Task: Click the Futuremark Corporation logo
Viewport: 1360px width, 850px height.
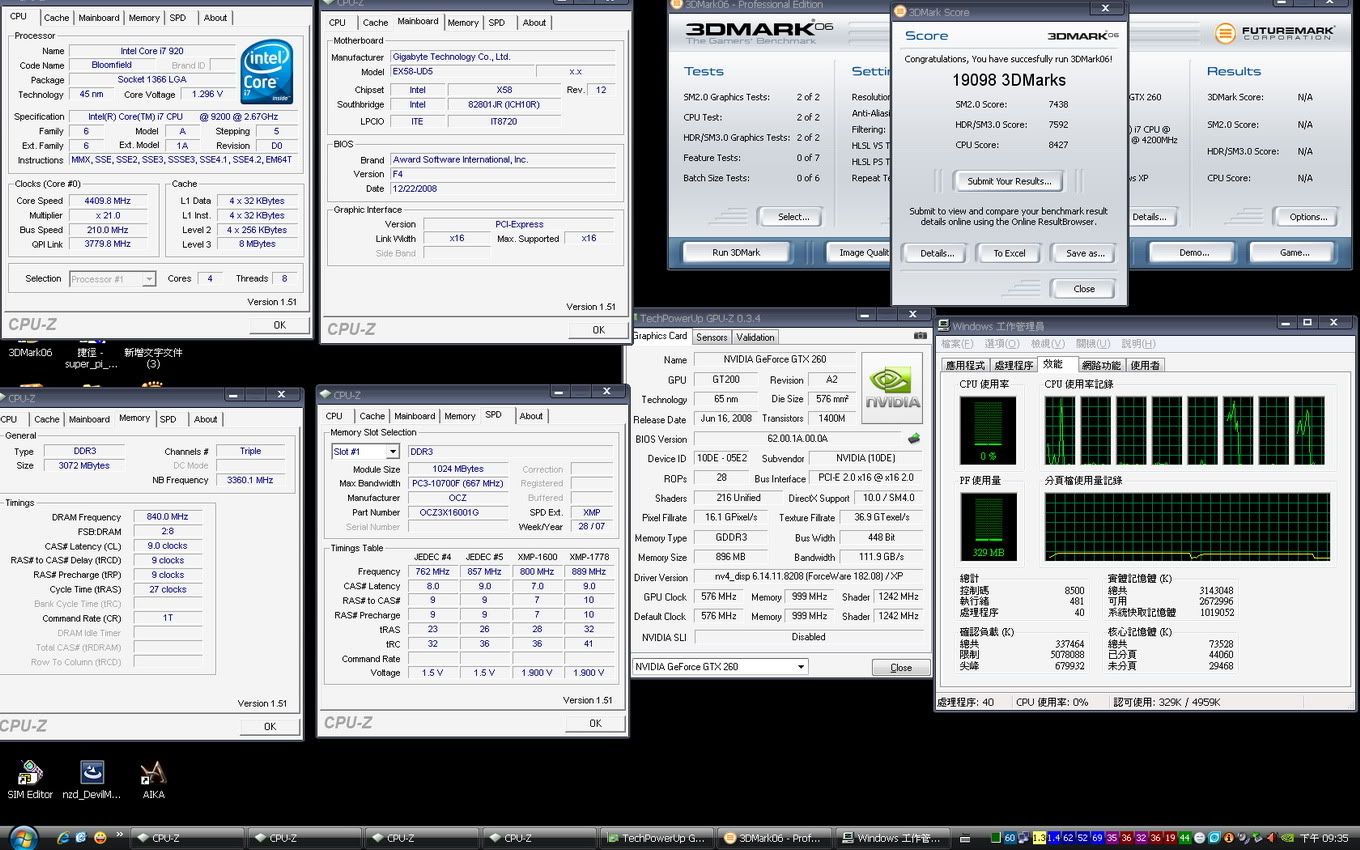Action: [1275, 33]
